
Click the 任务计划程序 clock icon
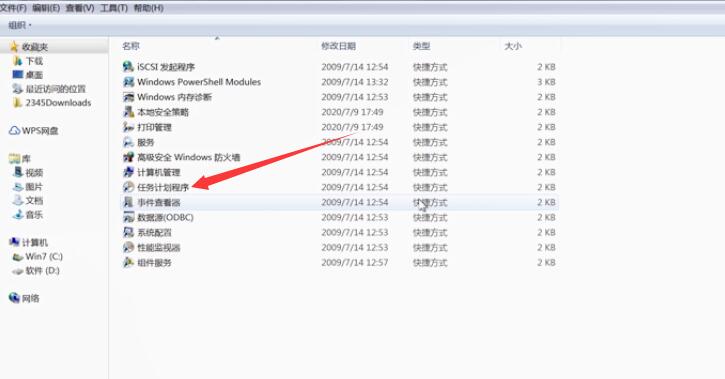pos(128,187)
